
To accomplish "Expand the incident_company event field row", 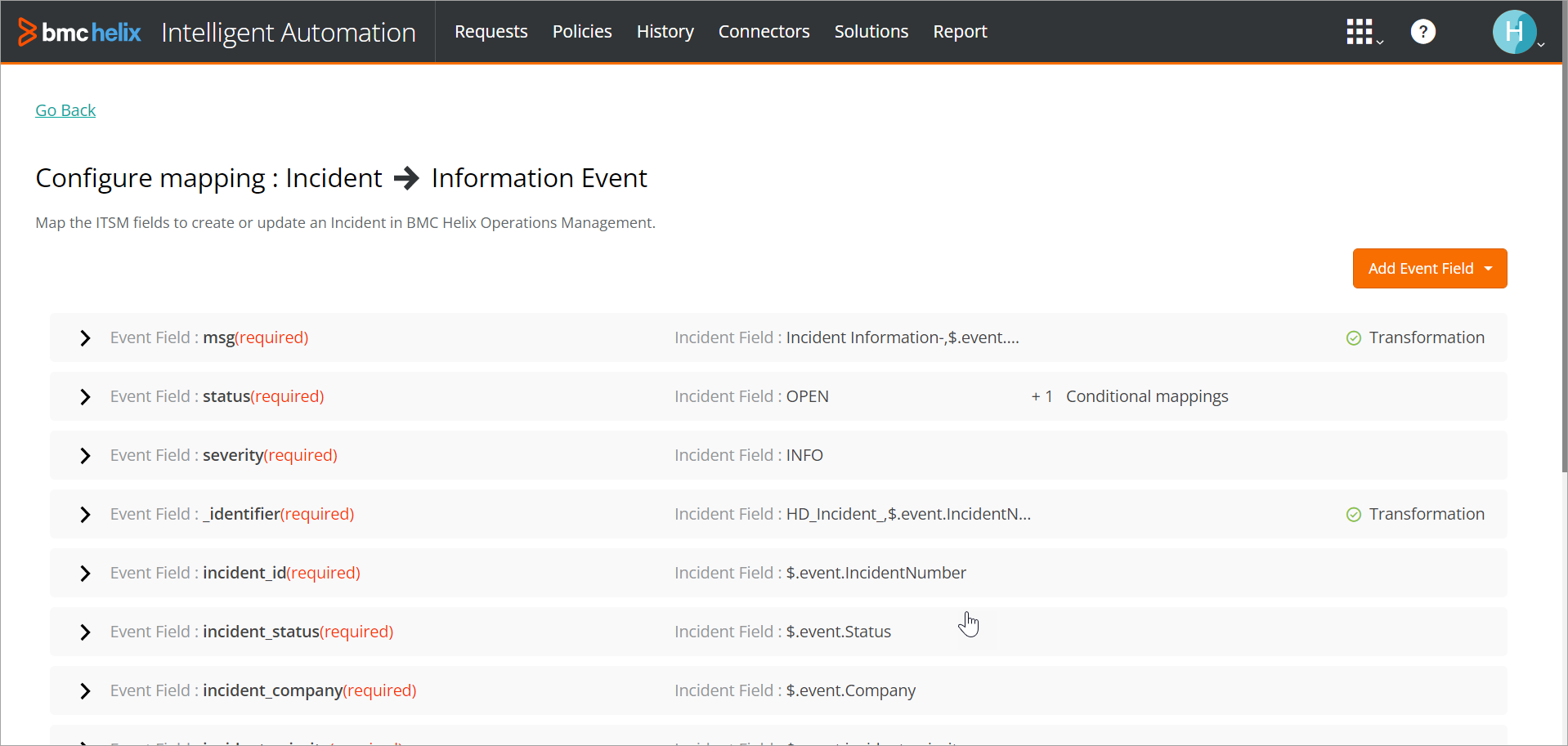I will (85, 691).
